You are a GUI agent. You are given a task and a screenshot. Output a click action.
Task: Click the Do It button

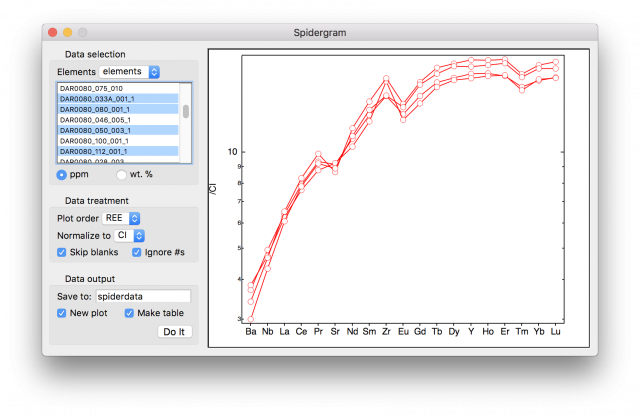(x=174, y=332)
